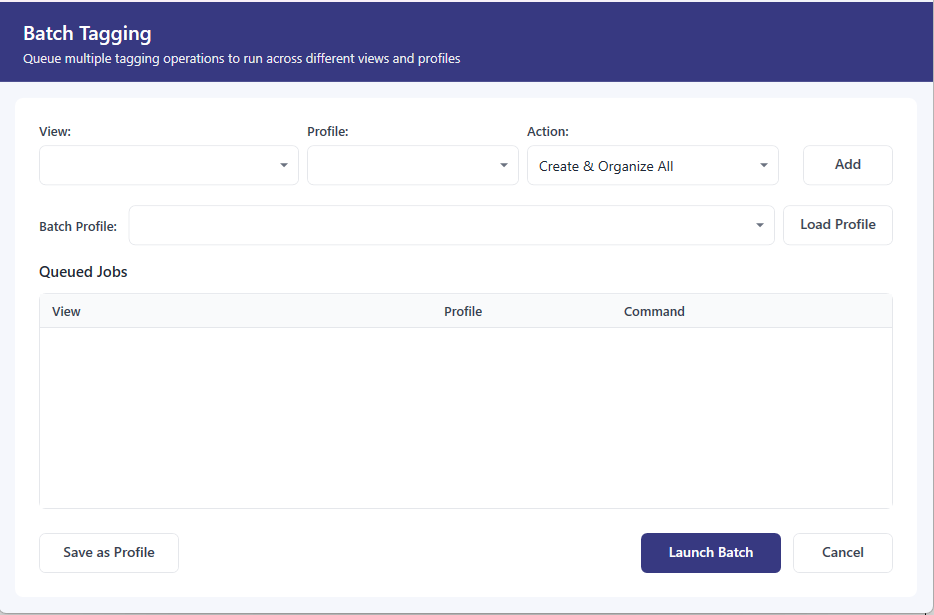Open the View dropdown arrow
Image resolution: width=934 pixels, height=615 pixels.
285,164
